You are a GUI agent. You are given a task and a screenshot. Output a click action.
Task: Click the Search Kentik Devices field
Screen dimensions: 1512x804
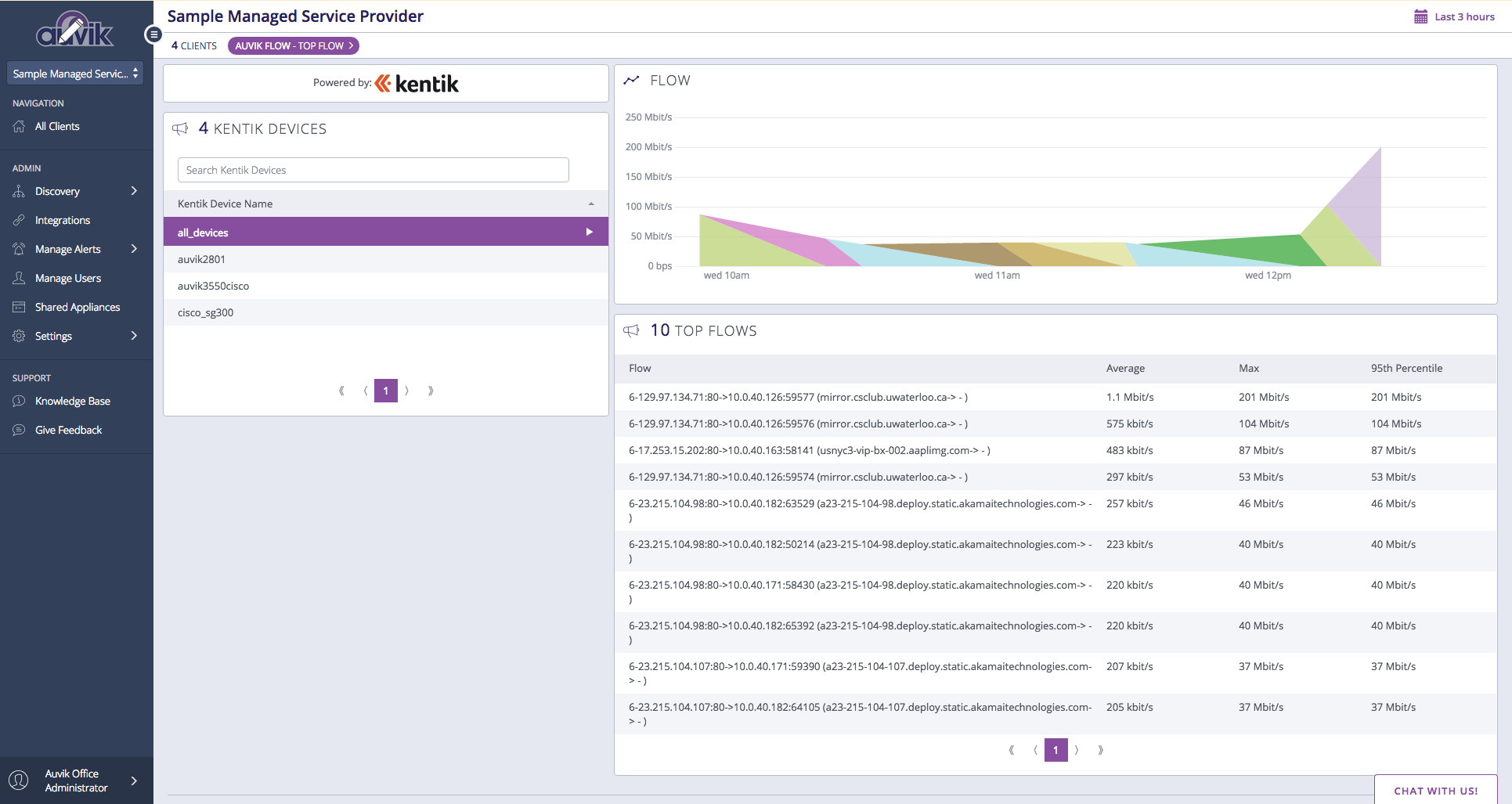pos(373,170)
